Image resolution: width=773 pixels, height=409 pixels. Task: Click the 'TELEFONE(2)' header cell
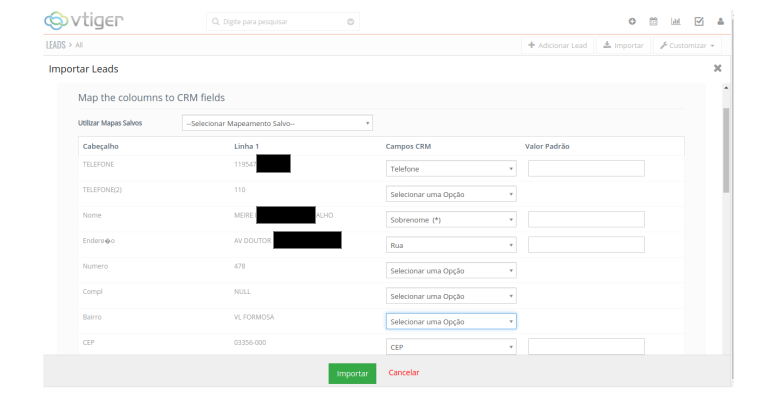click(102, 190)
